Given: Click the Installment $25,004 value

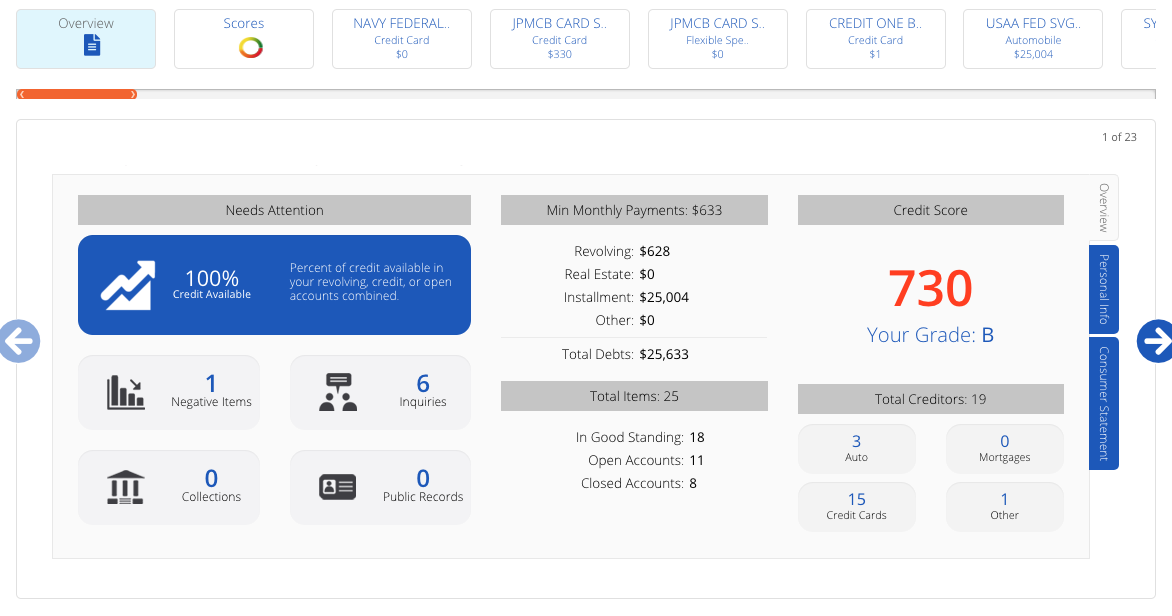Looking at the screenshot, I should coord(664,298).
